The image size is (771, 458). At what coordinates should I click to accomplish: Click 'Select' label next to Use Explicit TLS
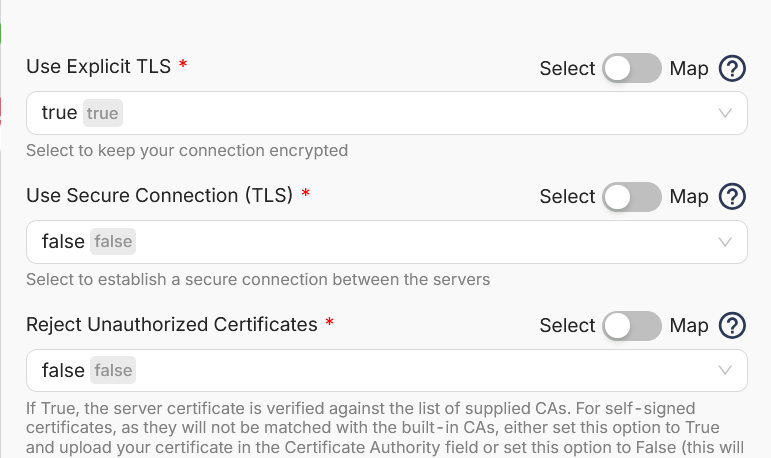coord(567,69)
